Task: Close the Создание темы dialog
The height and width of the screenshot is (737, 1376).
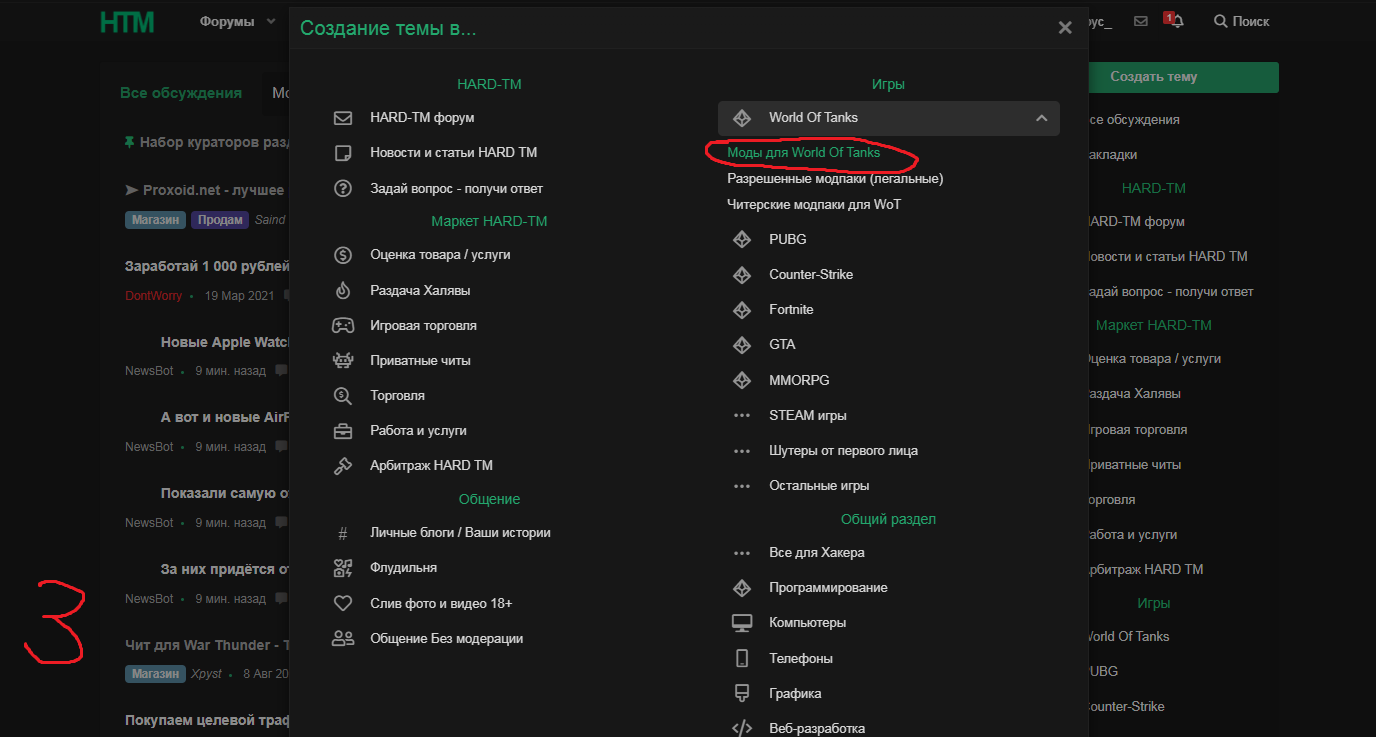Action: [1065, 28]
